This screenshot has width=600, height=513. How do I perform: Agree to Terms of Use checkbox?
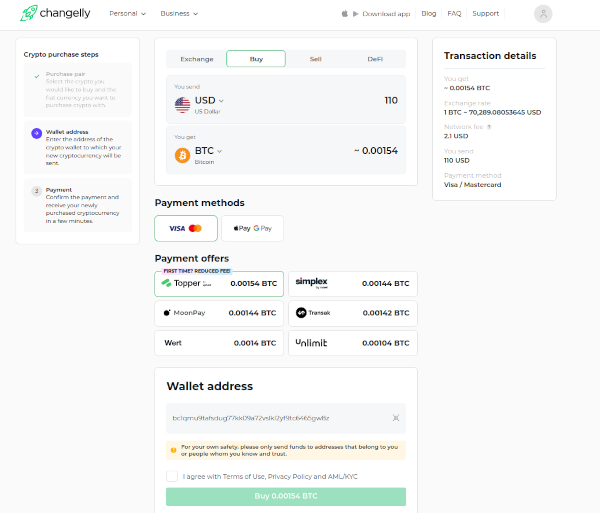(172, 476)
